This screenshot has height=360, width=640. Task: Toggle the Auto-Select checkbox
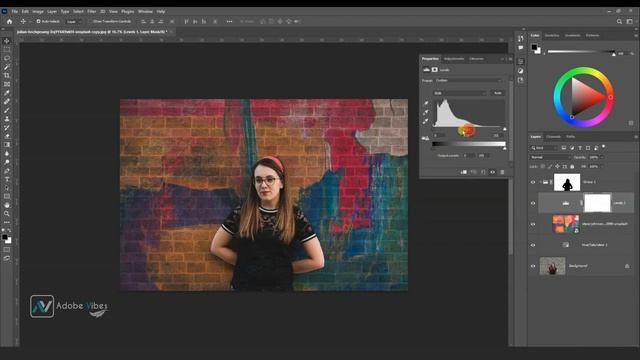coord(38,21)
